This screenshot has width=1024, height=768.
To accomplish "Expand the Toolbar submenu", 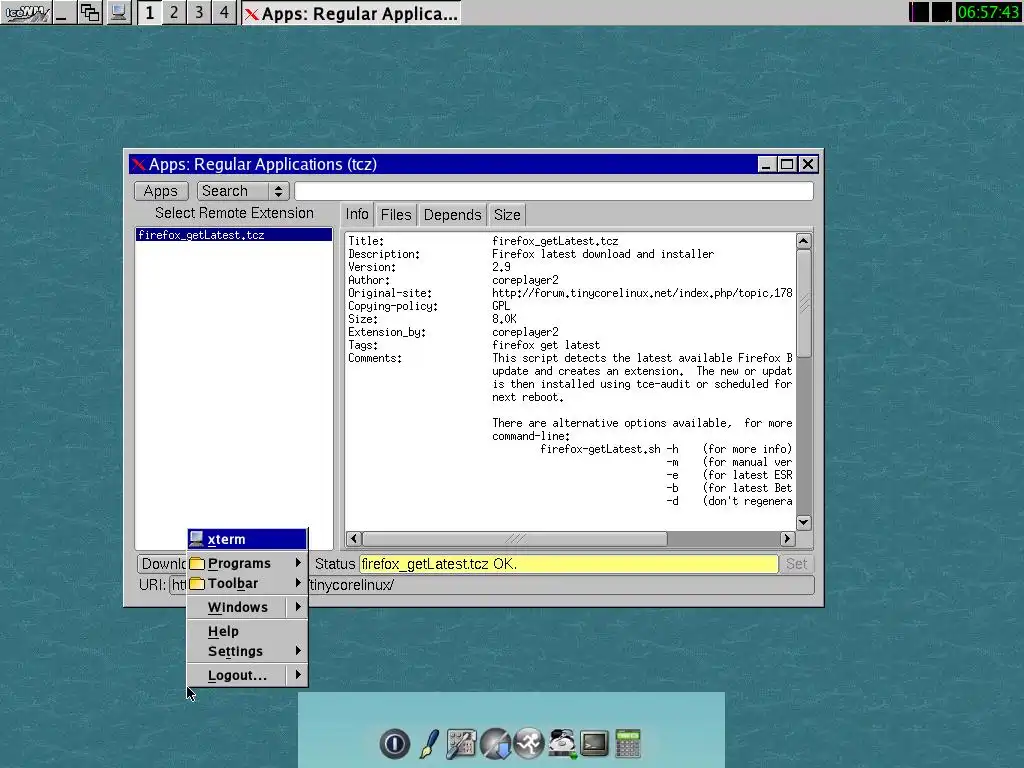I will (247, 583).
